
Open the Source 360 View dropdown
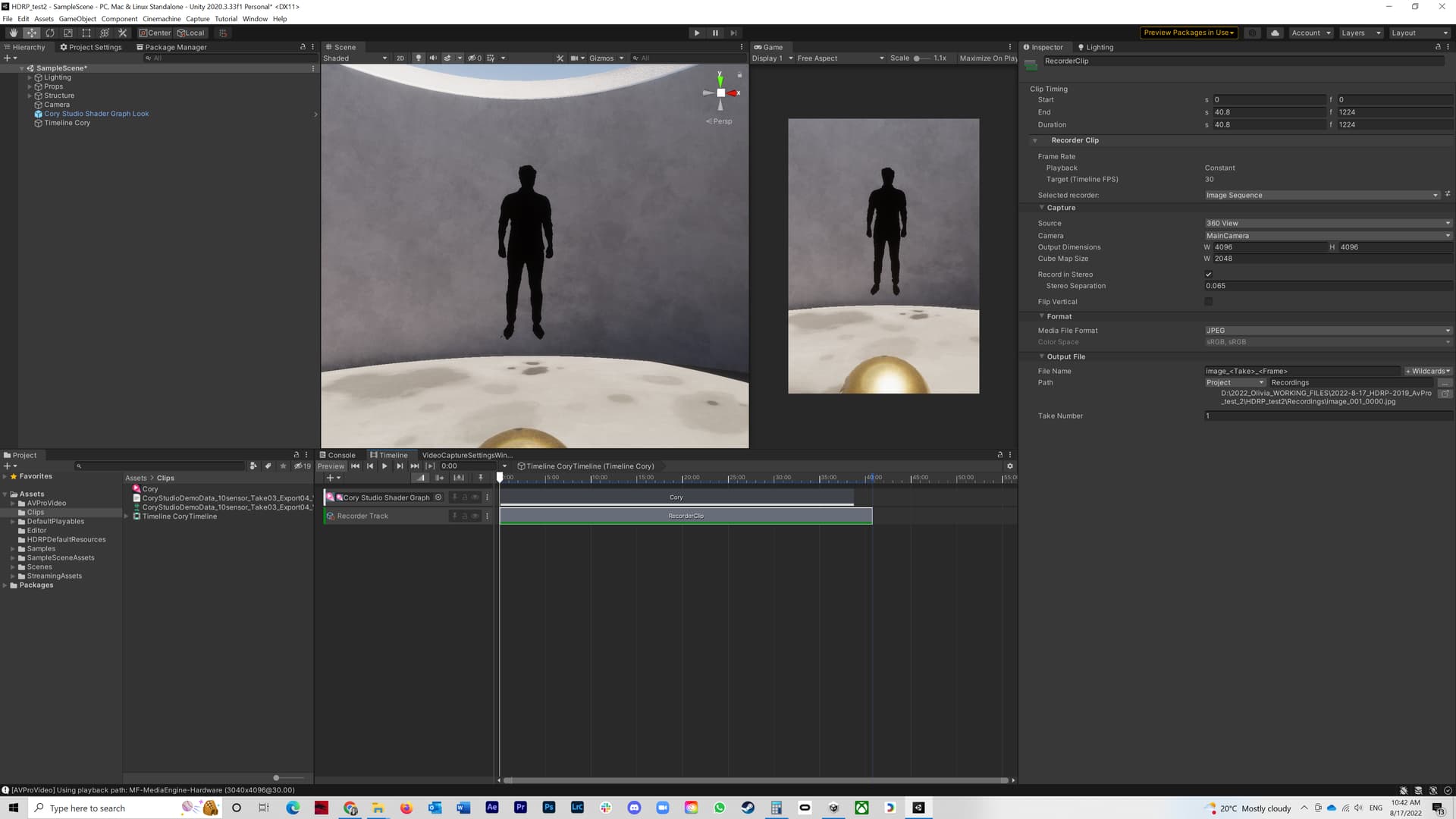point(1327,223)
